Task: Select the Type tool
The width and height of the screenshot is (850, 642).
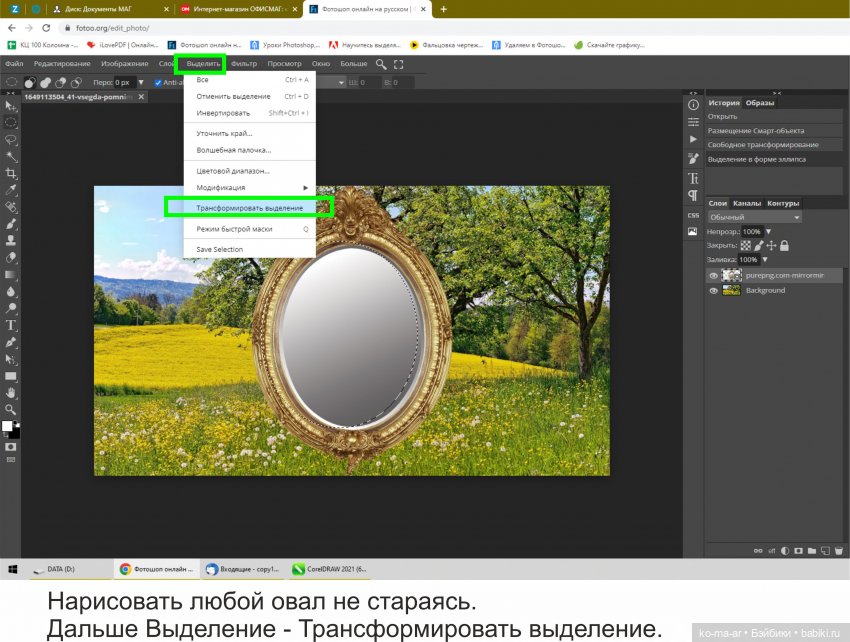Action: [11, 325]
